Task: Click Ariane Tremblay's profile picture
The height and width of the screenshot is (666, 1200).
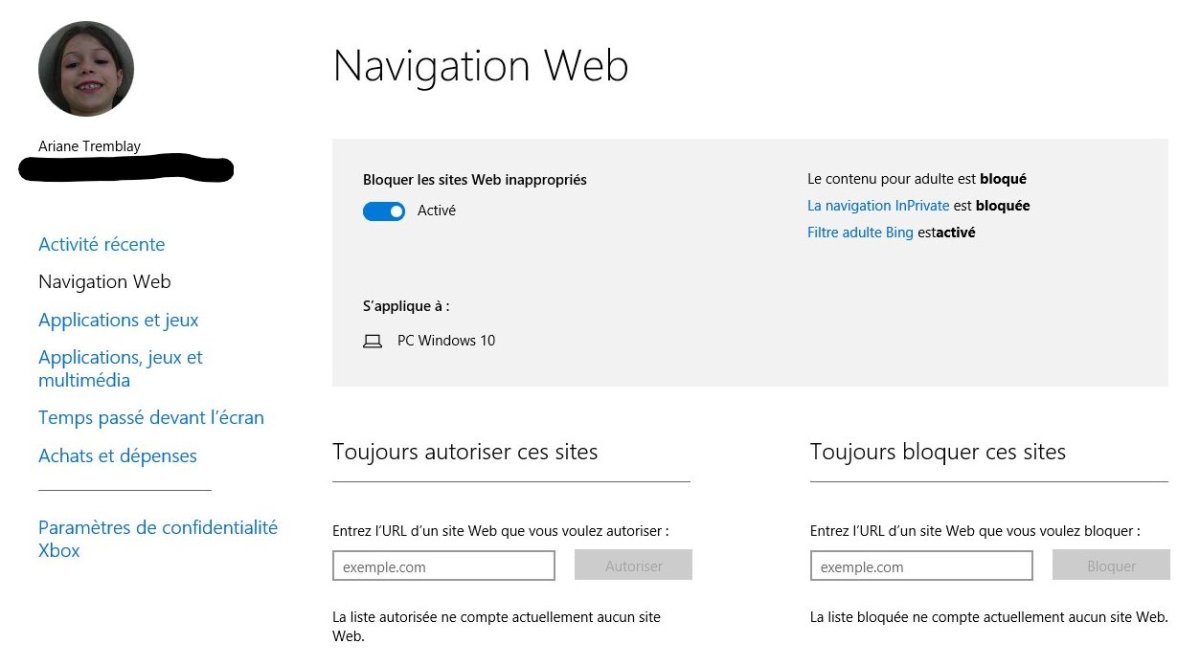Action: [86, 69]
